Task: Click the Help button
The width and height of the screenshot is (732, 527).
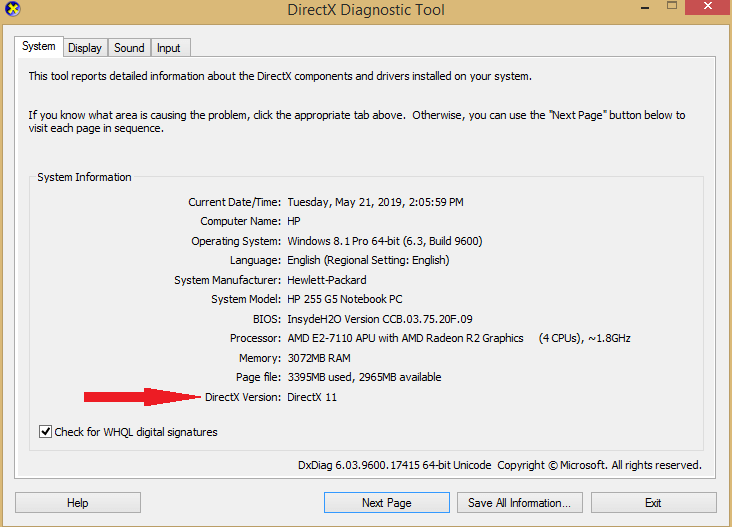Action: pyautogui.click(x=77, y=503)
